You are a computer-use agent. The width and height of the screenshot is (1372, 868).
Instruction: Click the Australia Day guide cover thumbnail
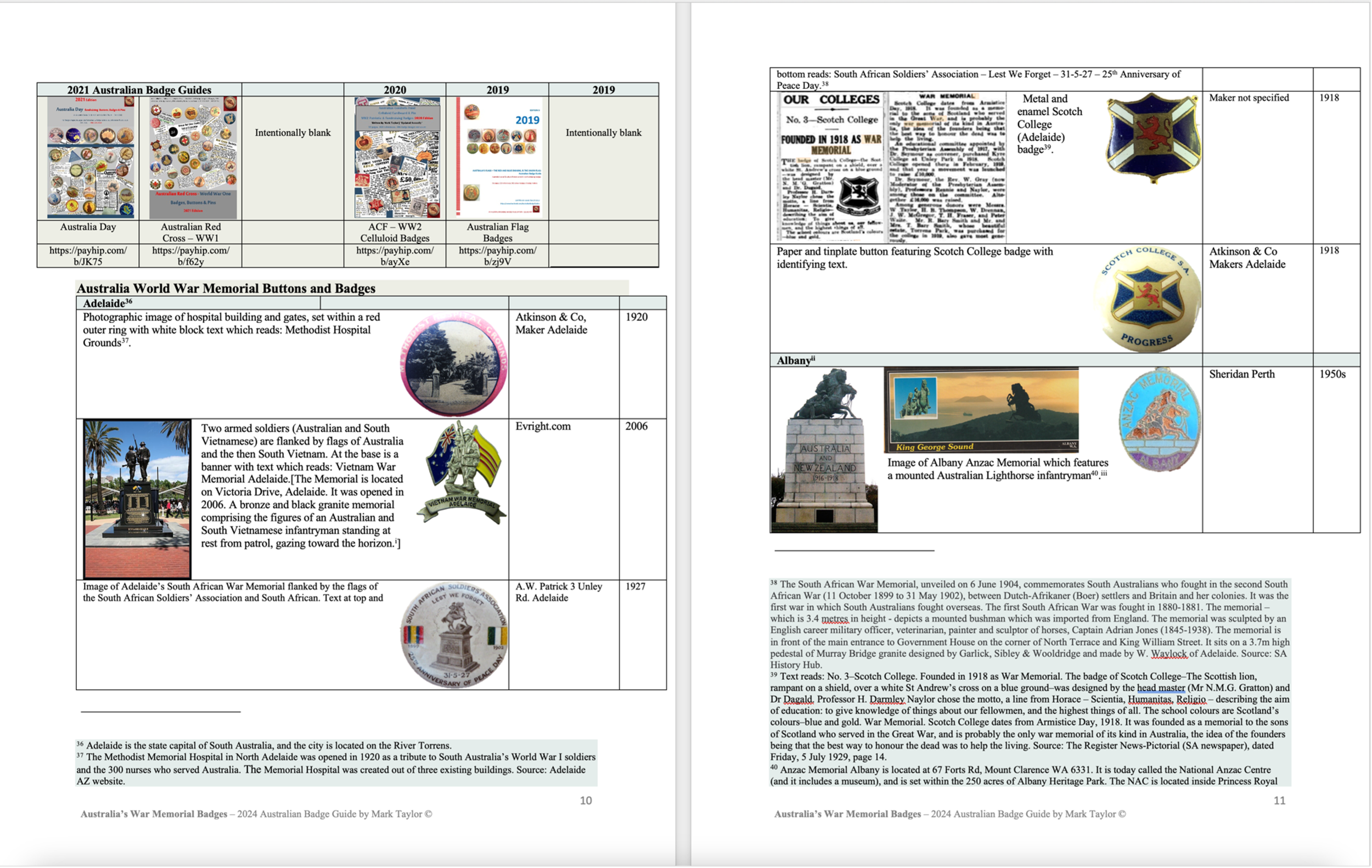pos(91,157)
